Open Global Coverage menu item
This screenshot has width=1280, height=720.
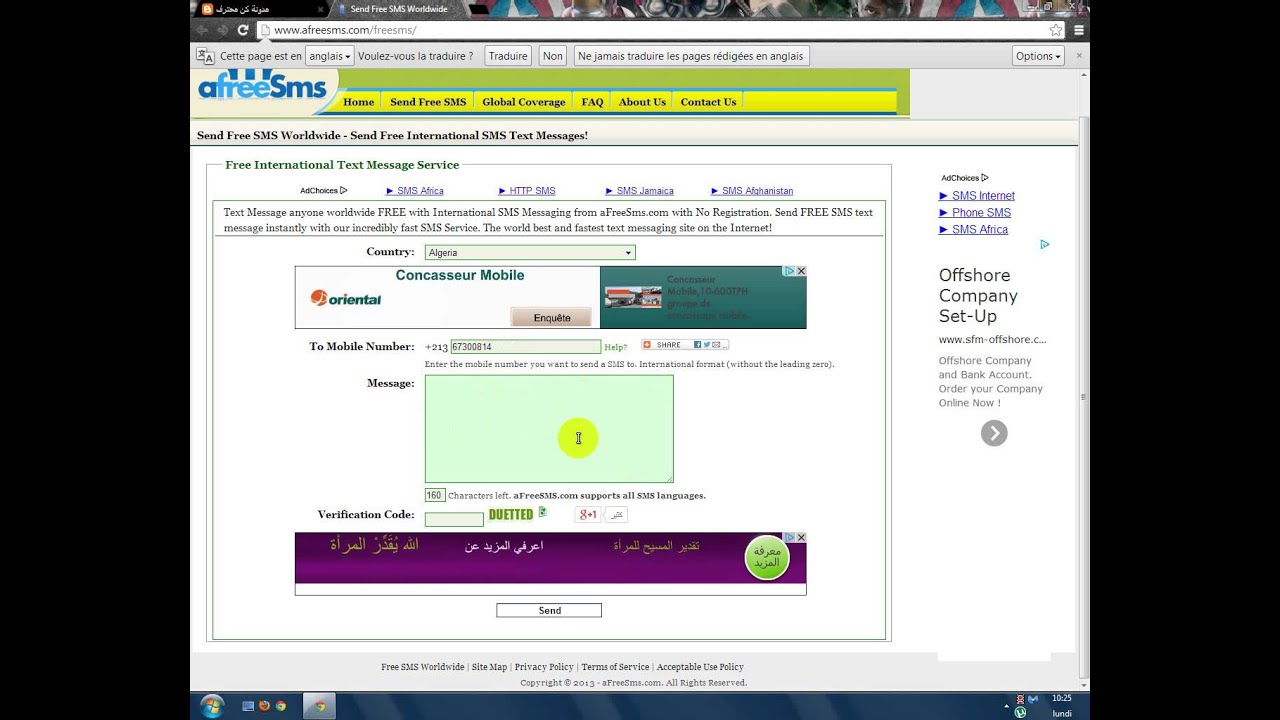[x=524, y=102]
